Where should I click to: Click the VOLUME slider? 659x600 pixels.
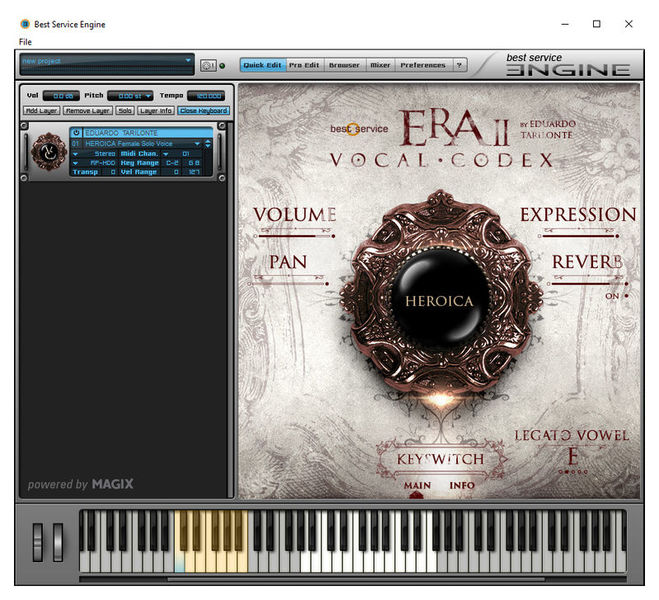pyautogui.click(x=296, y=236)
